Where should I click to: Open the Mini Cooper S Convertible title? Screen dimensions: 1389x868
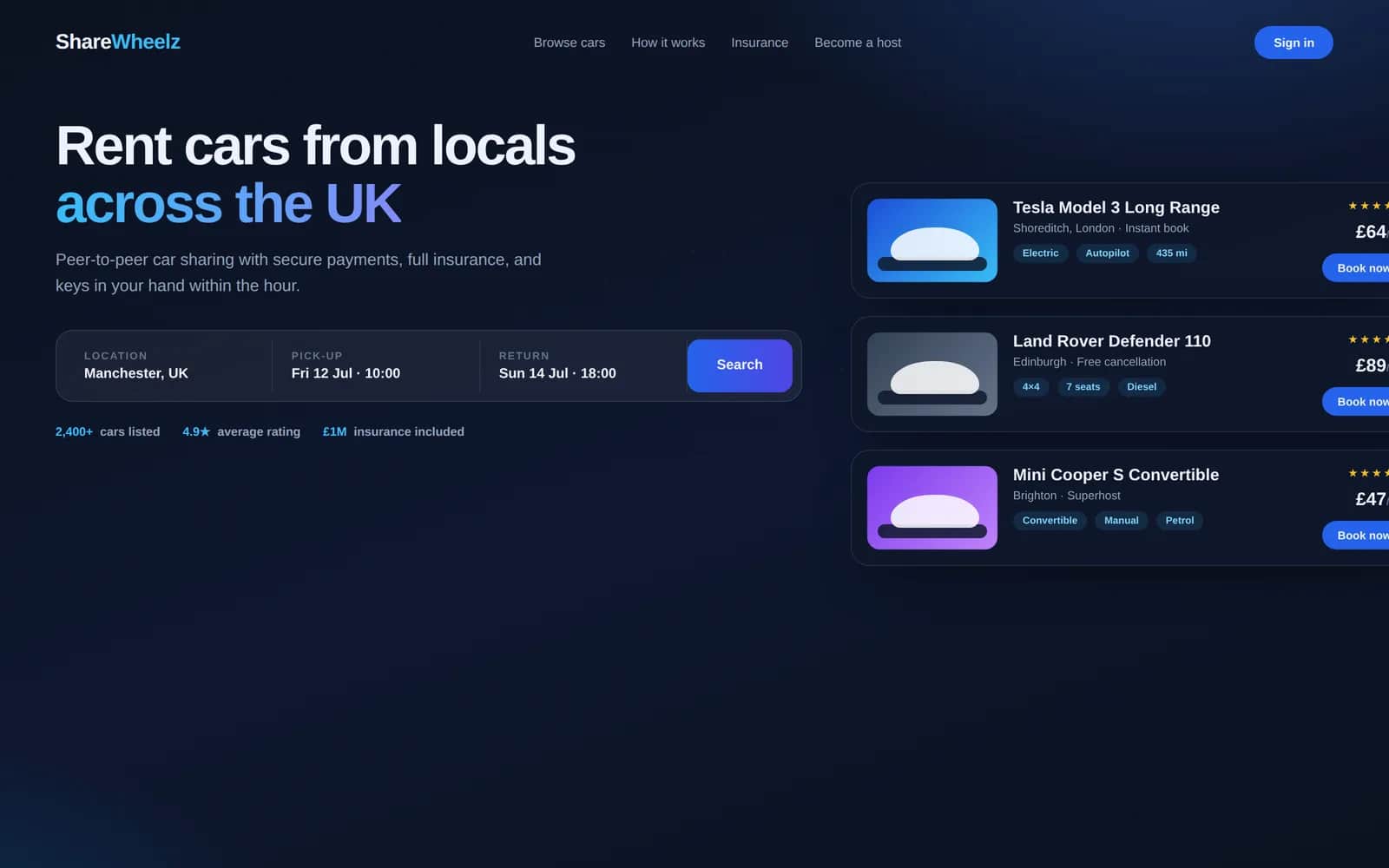[x=1116, y=475]
